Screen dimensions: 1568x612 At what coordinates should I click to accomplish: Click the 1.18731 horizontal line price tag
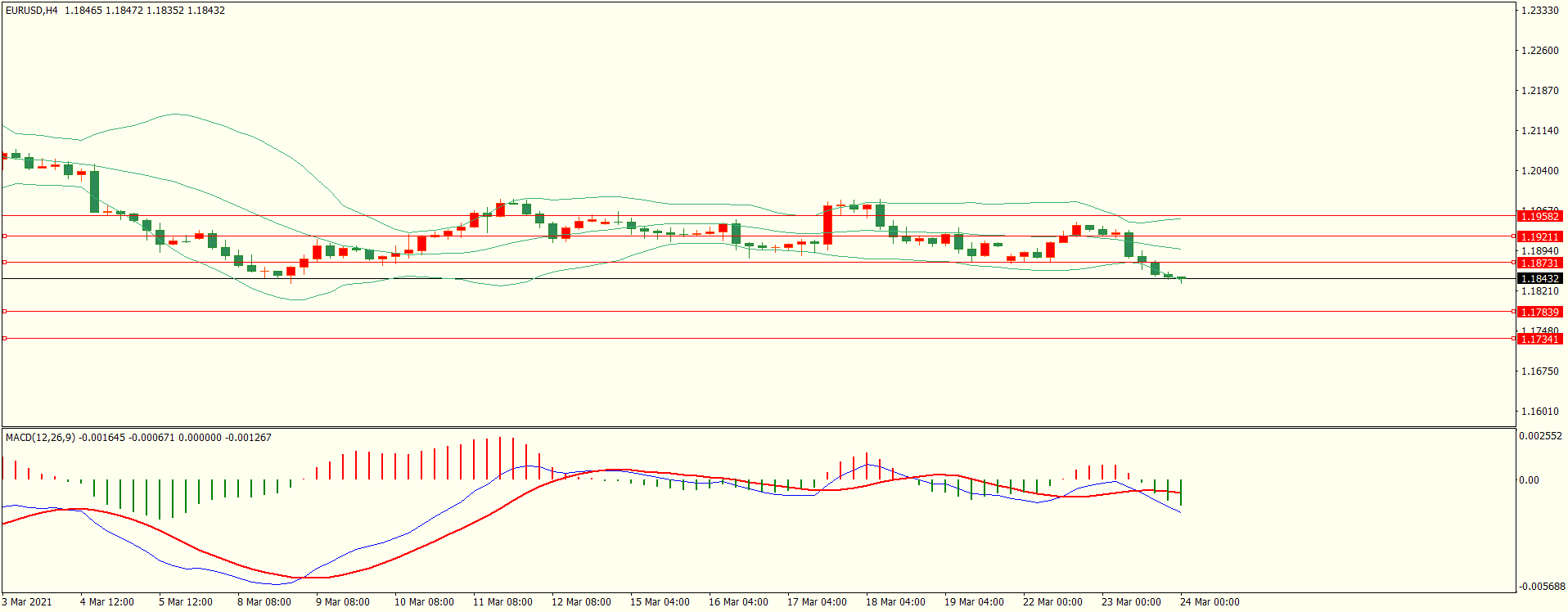[1539, 263]
